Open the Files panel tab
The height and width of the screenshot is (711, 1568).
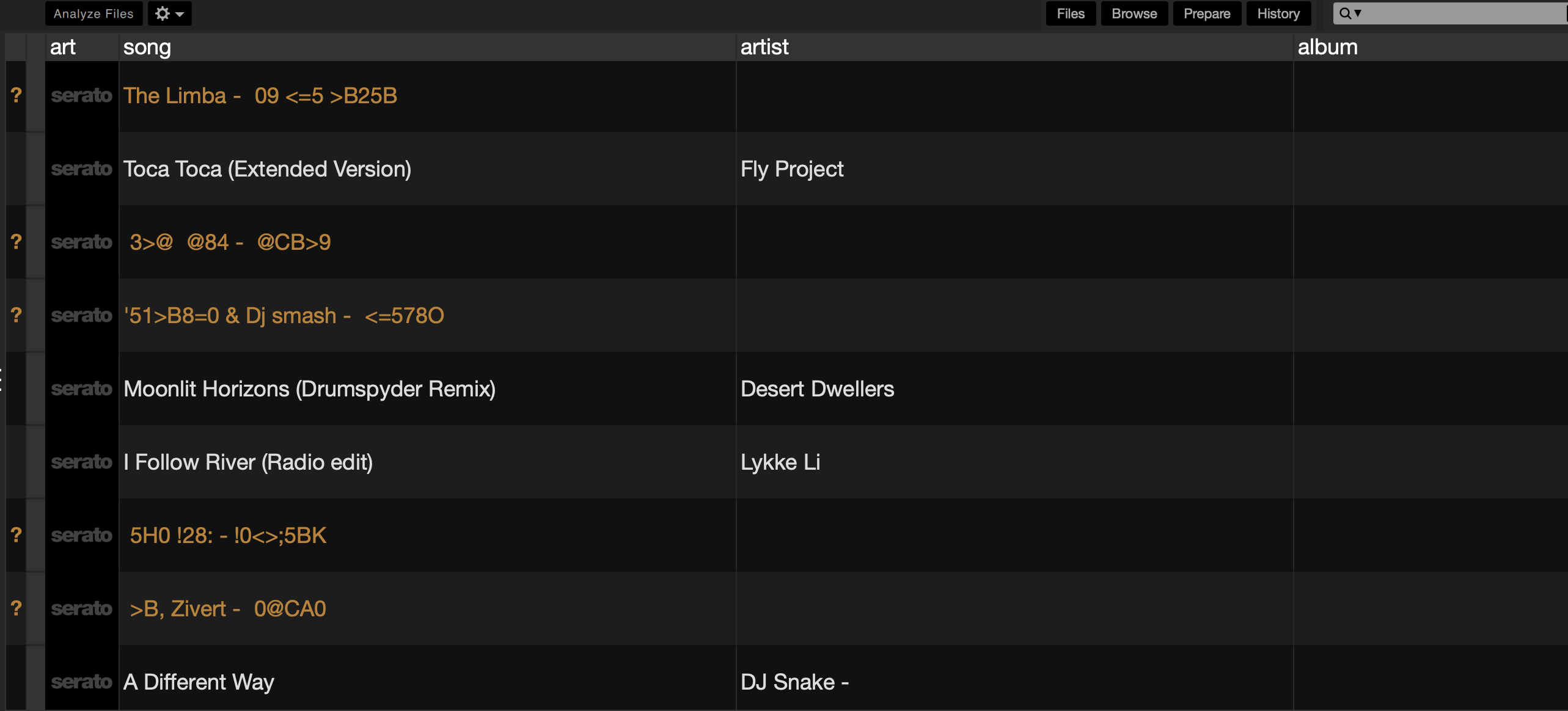1071,13
